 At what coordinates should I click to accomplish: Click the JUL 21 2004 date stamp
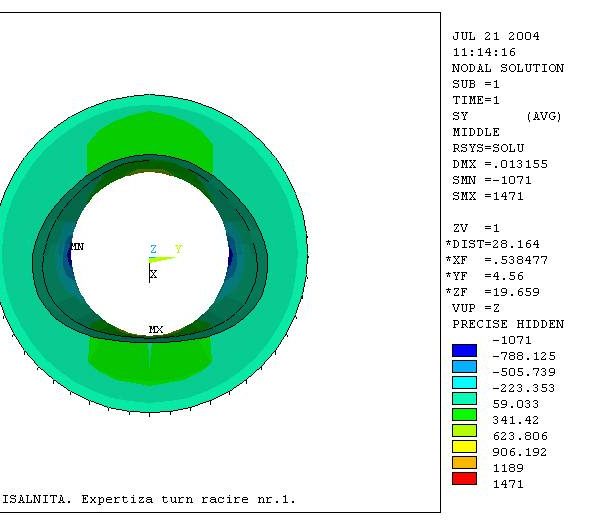496,36
